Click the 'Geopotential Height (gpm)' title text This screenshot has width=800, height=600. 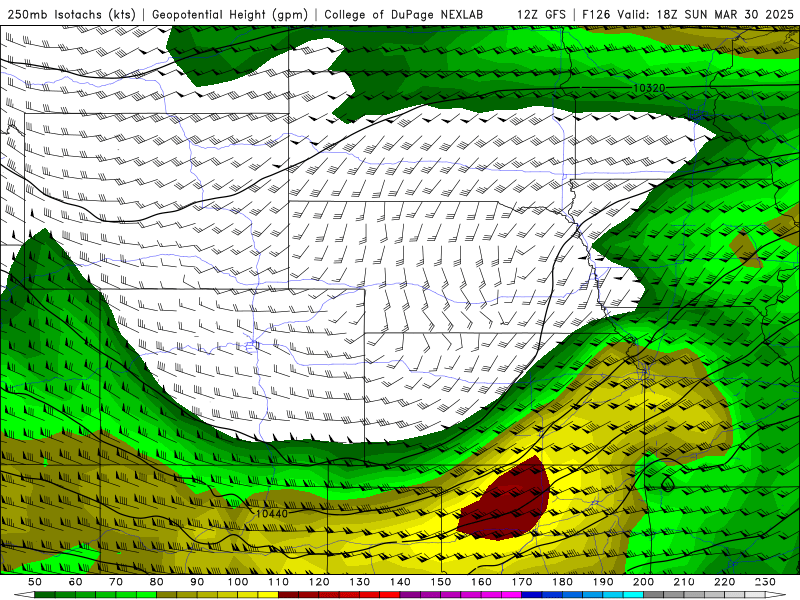click(x=230, y=14)
